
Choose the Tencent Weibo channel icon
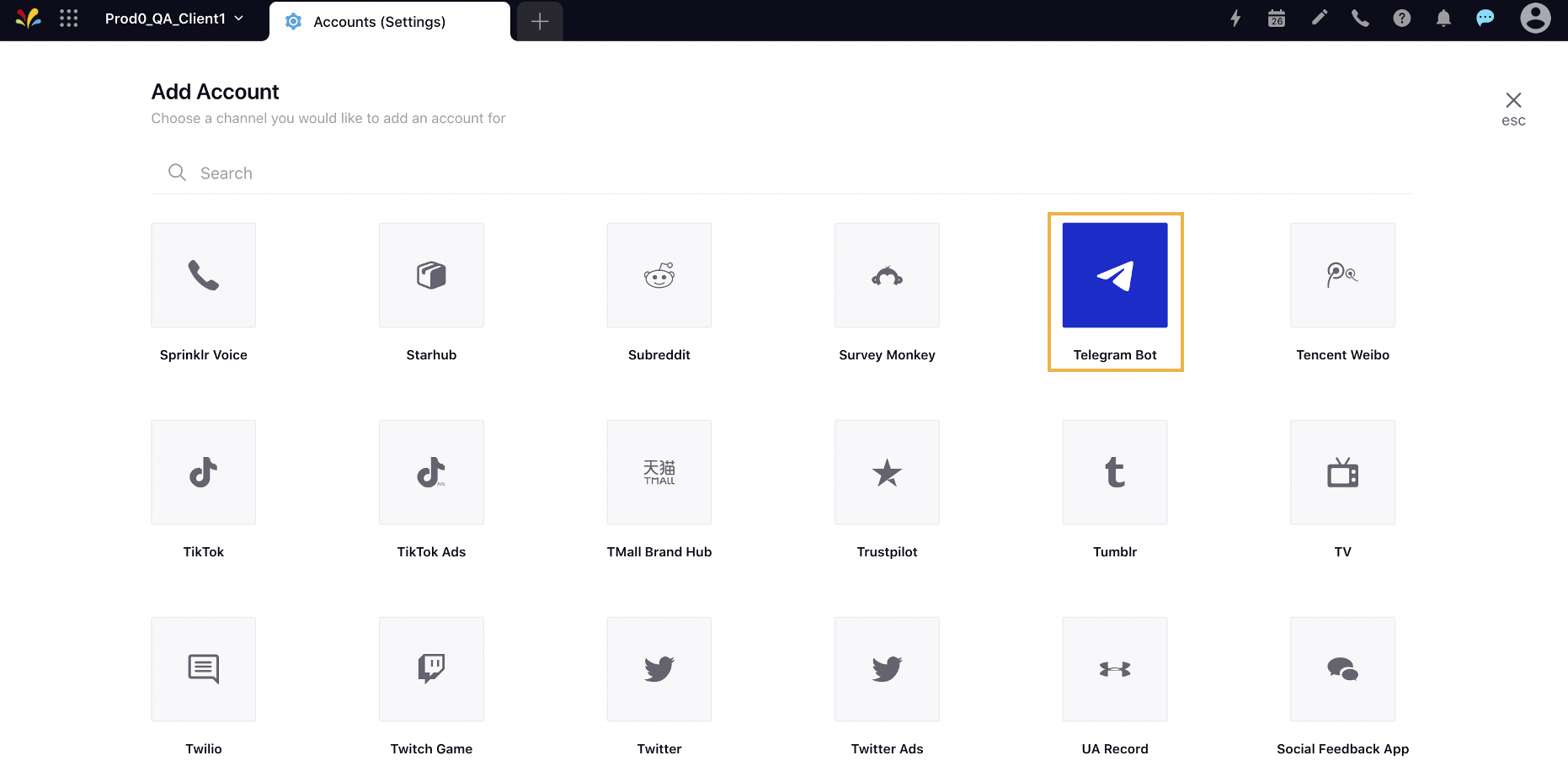[1342, 275]
